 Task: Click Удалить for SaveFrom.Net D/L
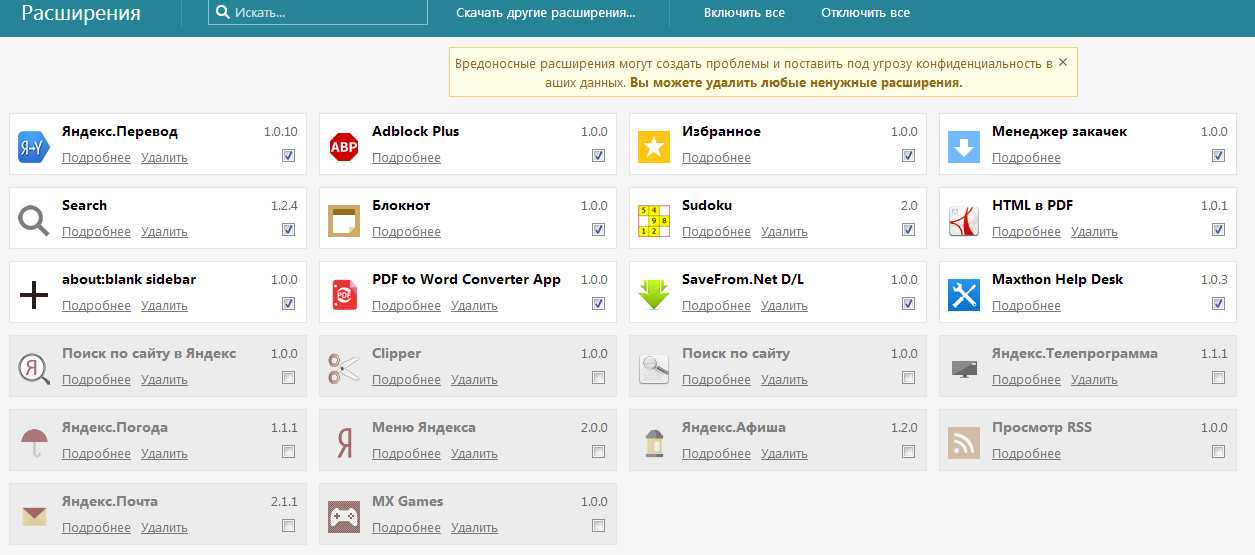coord(784,306)
